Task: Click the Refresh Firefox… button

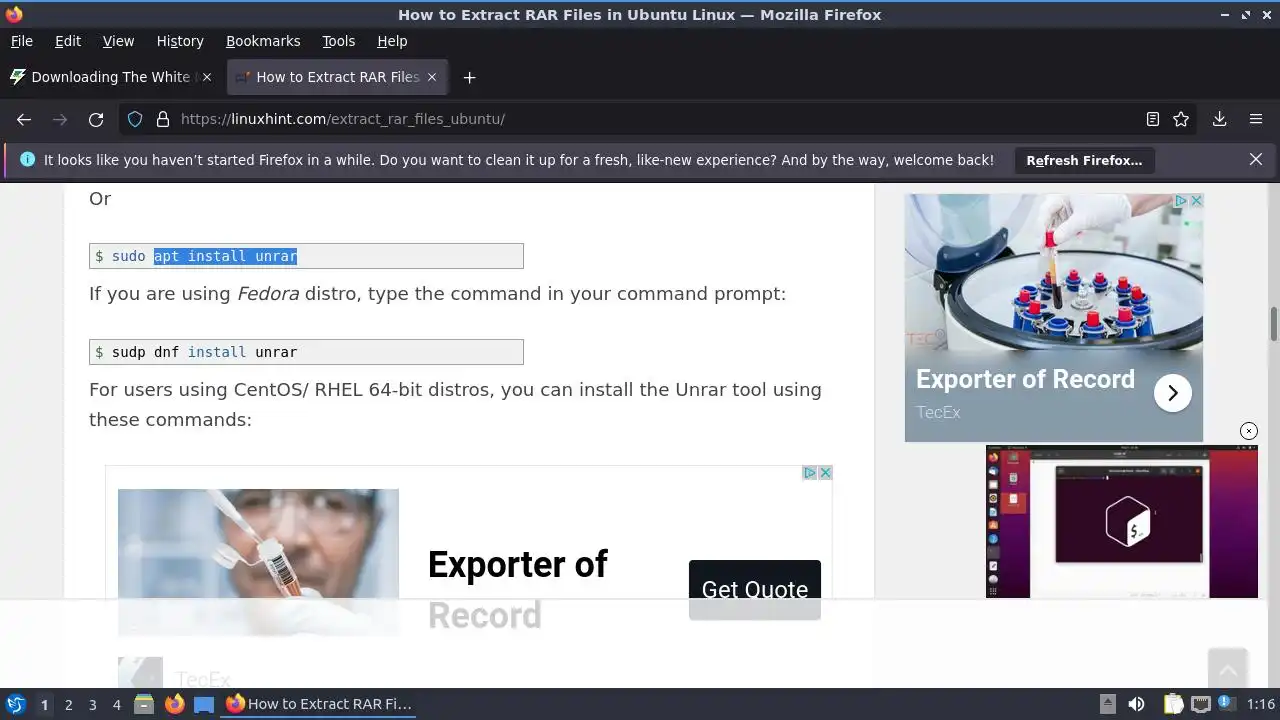Action: click(x=1084, y=160)
